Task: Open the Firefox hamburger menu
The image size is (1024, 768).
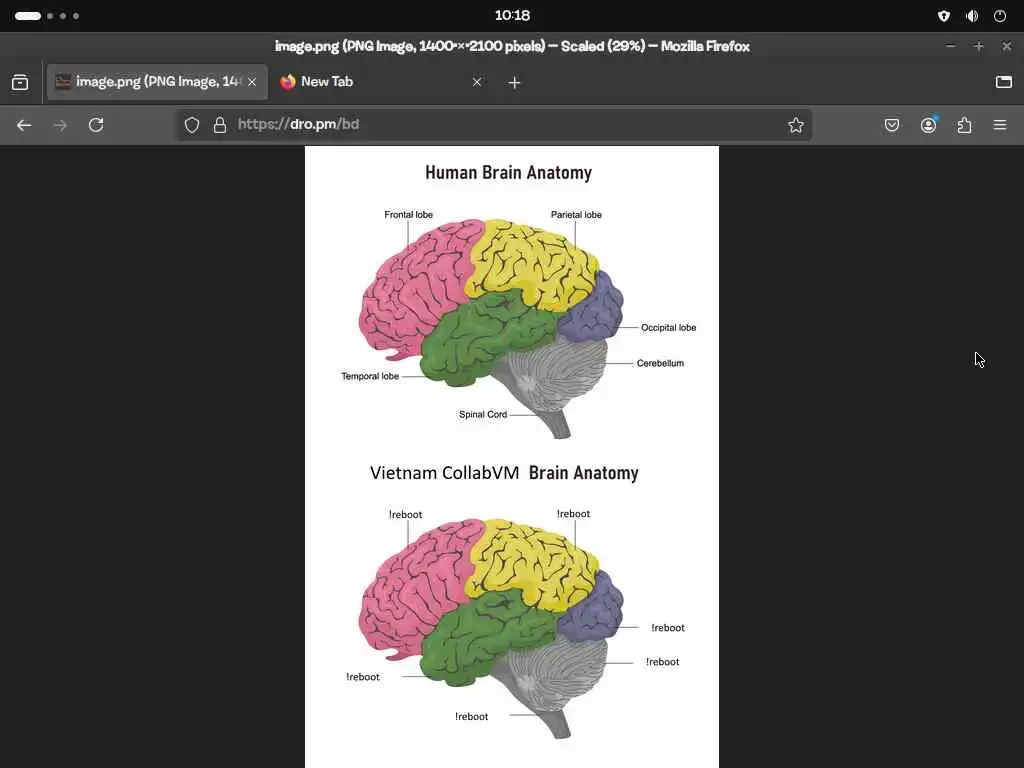Action: point(1000,125)
